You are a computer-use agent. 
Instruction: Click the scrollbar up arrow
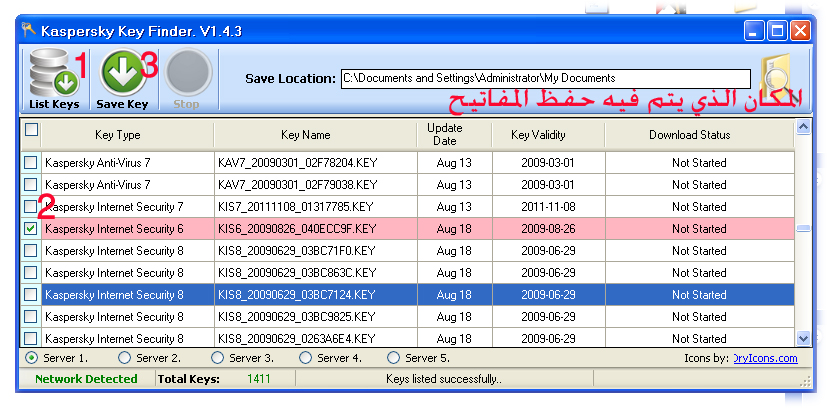pyautogui.click(x=803, y=127)
